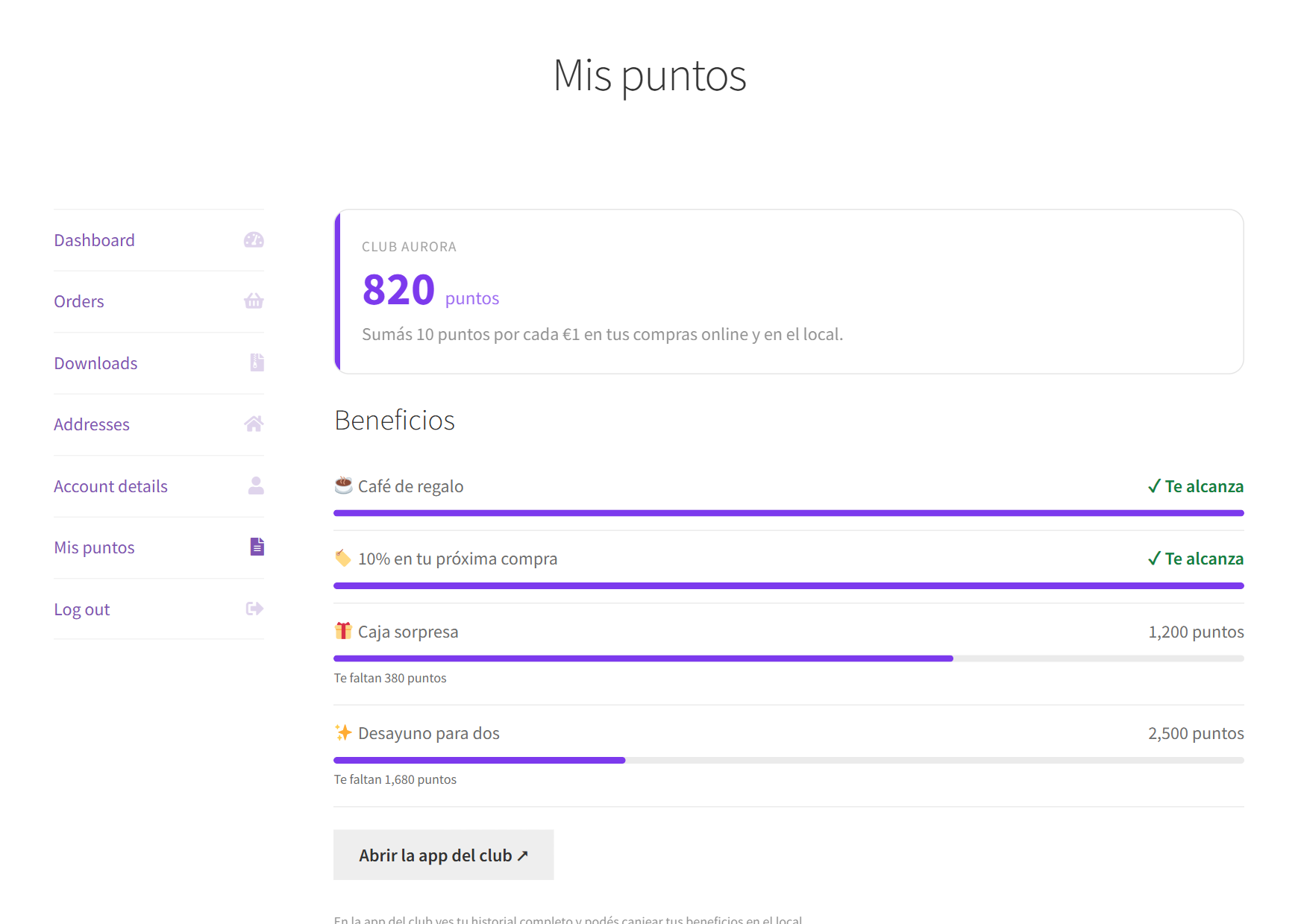Click the 10% en tu próxima compra label
The height and width of the screenshot is (924, 1298).
click(457, 559)
